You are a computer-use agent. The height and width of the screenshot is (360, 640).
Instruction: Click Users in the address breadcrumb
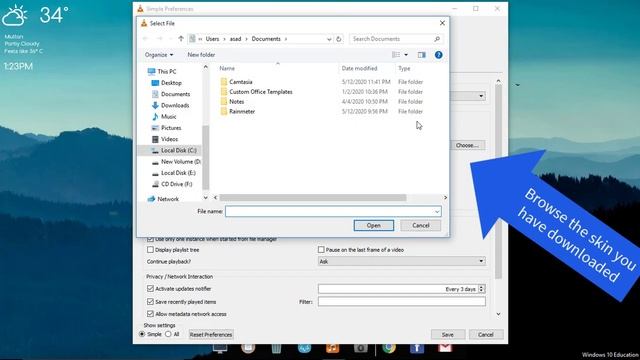click(x=212, y=39)
